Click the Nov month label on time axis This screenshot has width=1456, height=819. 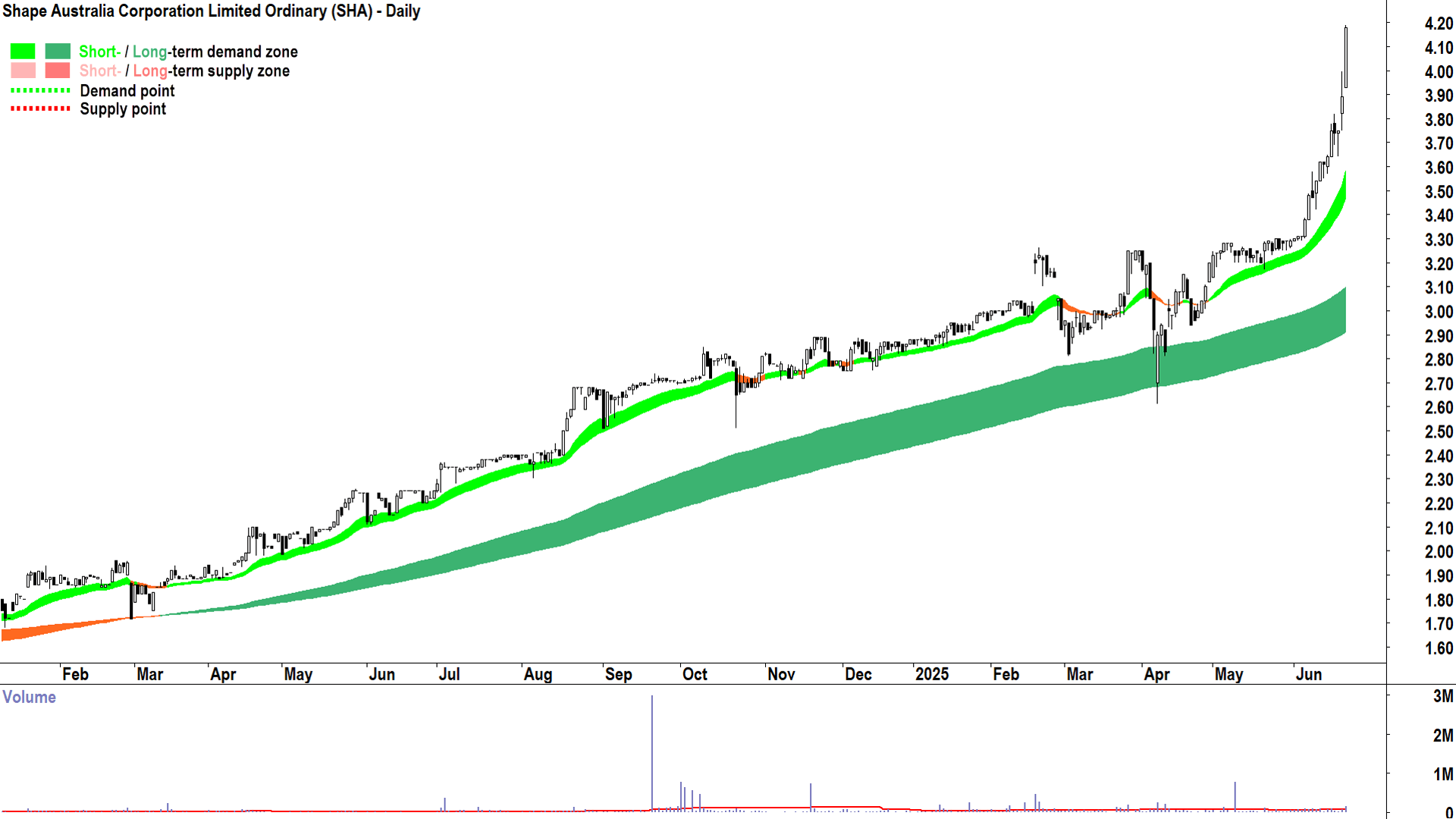(781, 674)
